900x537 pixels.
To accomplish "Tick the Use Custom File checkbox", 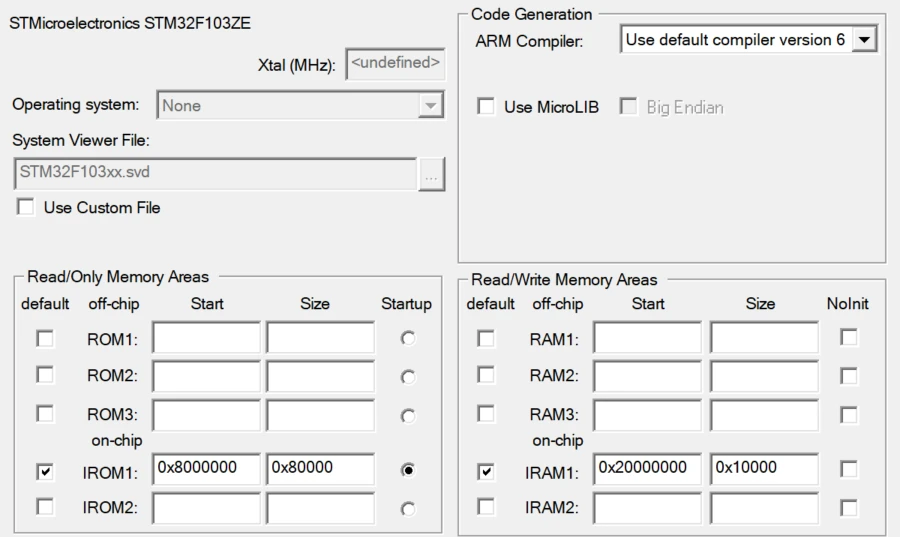I will pos(25,207).
